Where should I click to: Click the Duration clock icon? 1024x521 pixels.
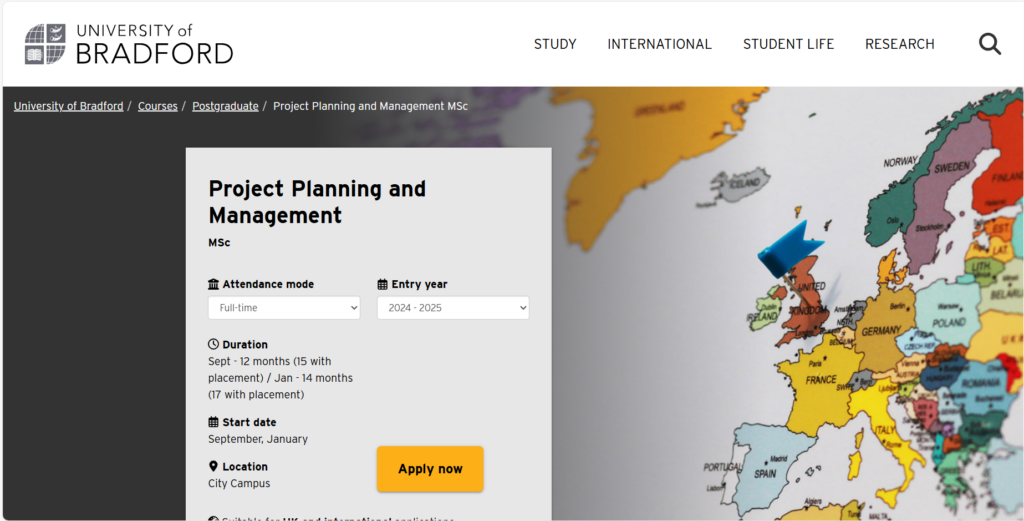[x=214, y=344]
